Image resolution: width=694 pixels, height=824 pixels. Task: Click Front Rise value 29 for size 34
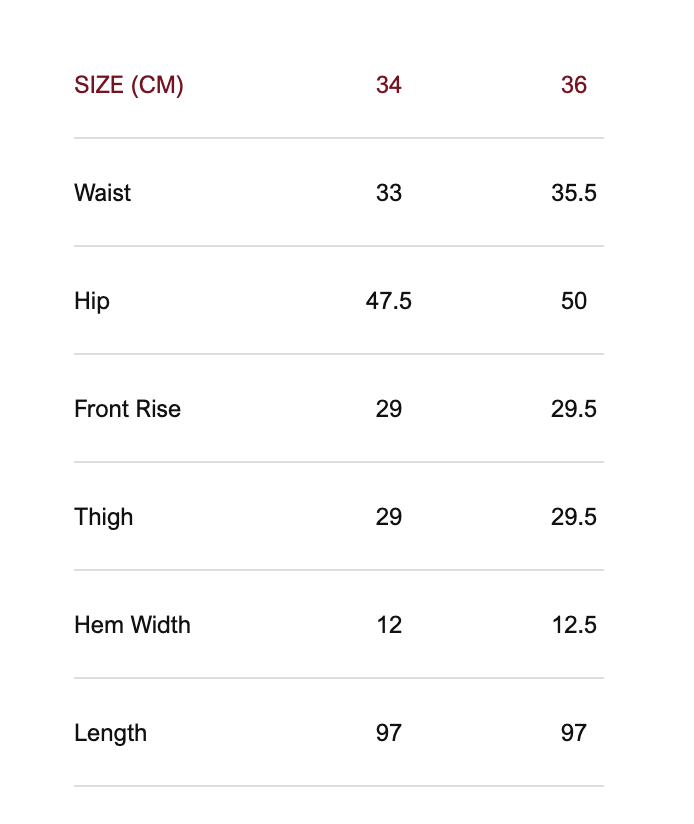[389, 409]
